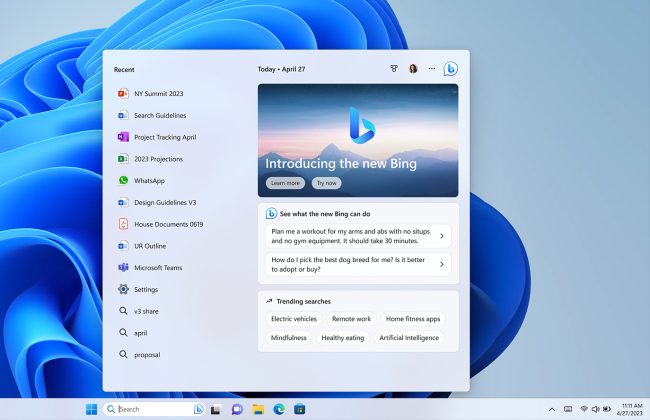Select the Artificial Intelligence trending search
Image resolution: width=650 pixels, height=420 pixels.
409,337
